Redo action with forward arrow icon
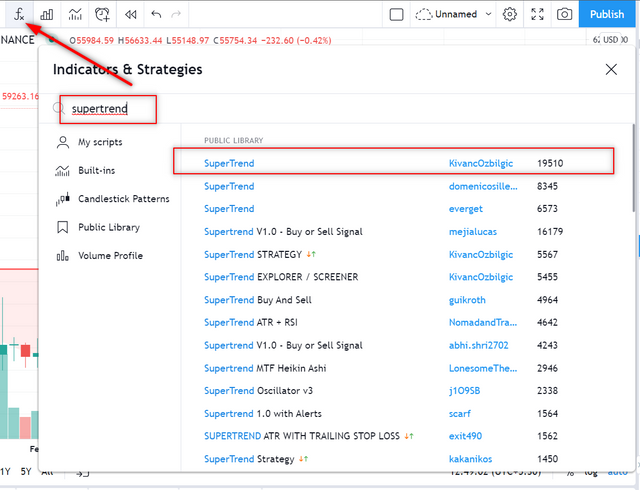The width and height of the screenshot is (640, 490). (x=176, y=15)
